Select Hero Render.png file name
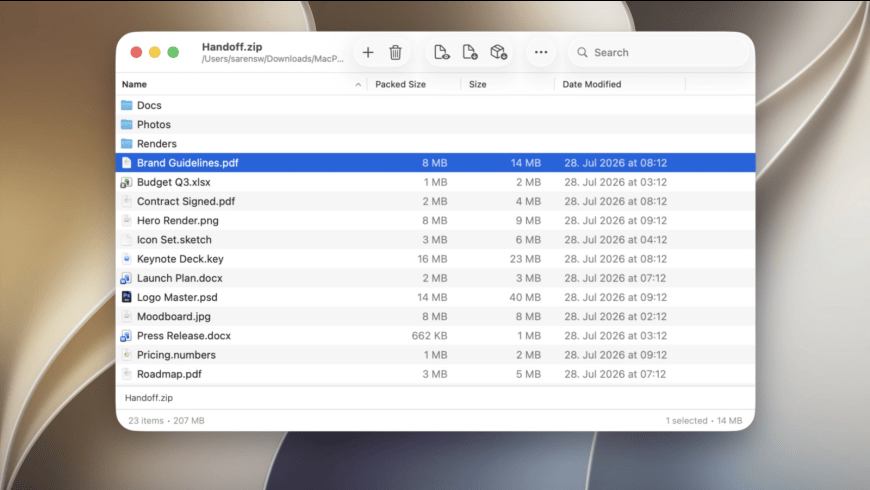 [x=178, y=220]
